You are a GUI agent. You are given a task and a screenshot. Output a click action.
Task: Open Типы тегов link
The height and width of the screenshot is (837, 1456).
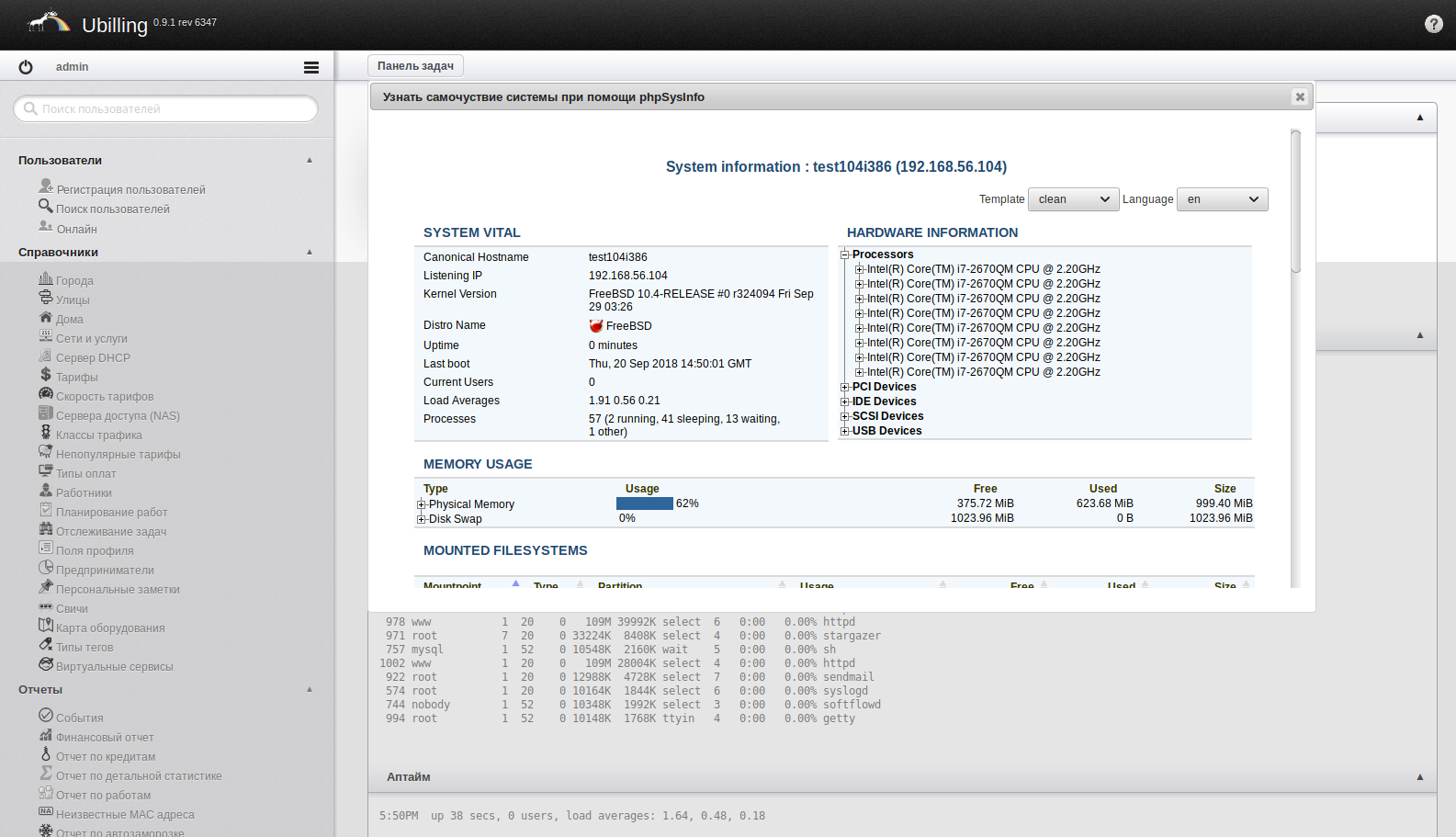pyautogui.click(x=85, y=648)
